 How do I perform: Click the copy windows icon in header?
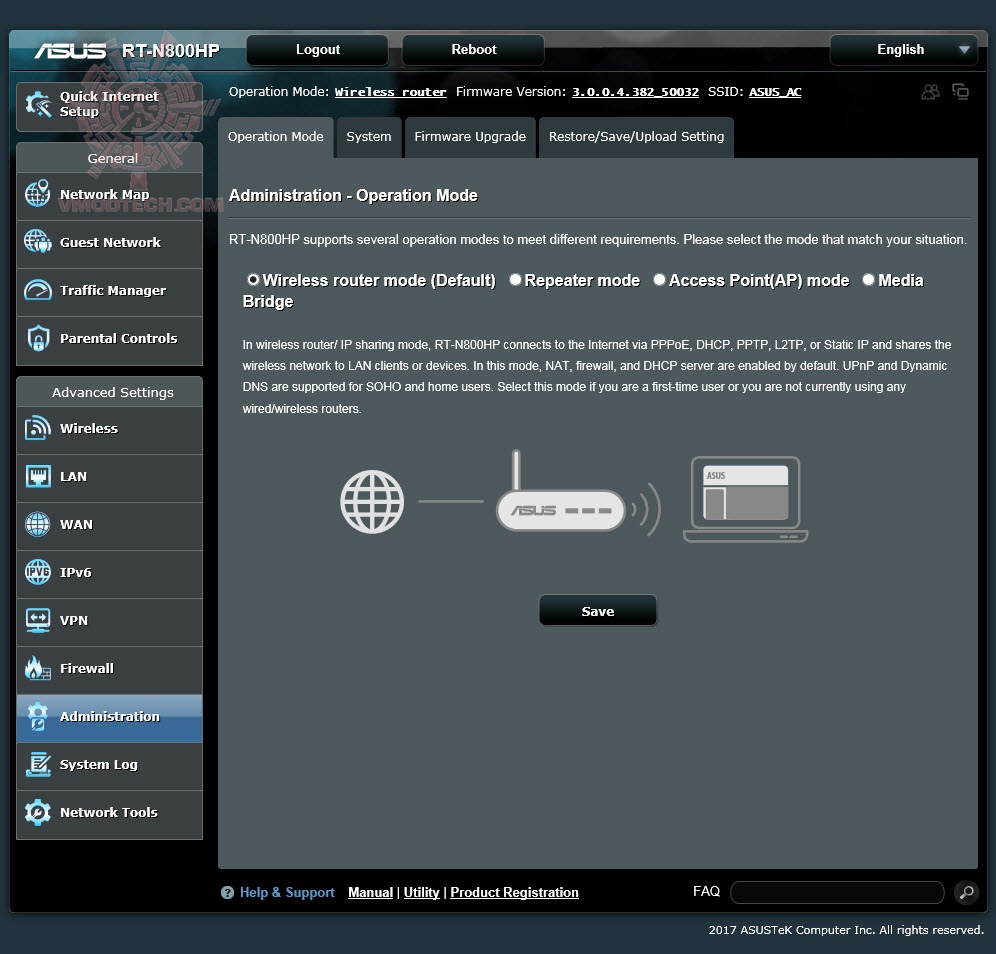[x=960, y=91]
